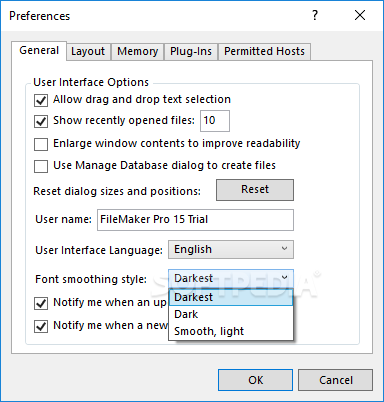Click in the User name text field
This screenshot has height=402, width=384.
click(x=195, y=220)
